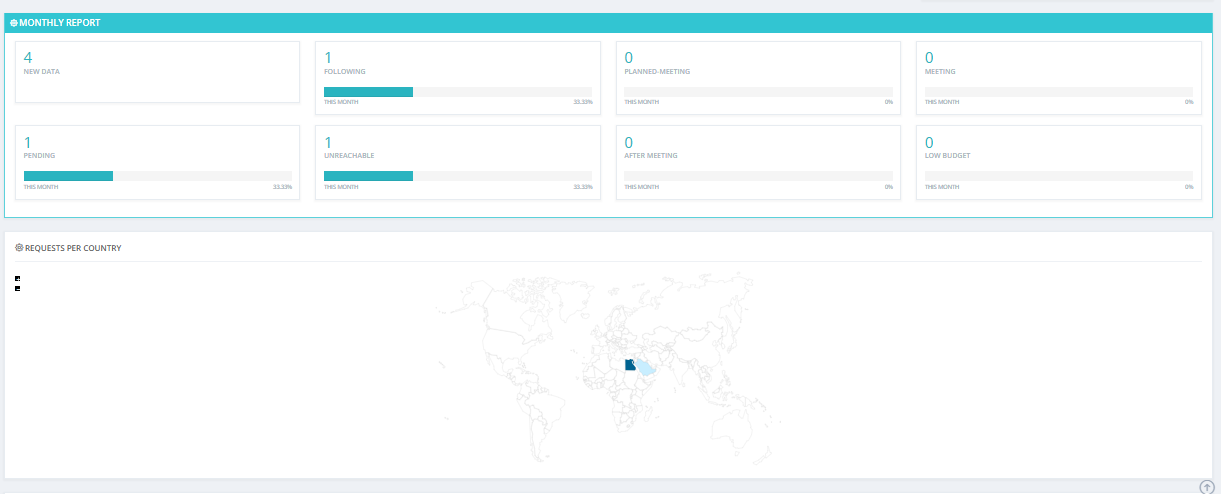Select the dark blue Egypt region on map
1221x494 pixels.
click(x=630, y=365)
